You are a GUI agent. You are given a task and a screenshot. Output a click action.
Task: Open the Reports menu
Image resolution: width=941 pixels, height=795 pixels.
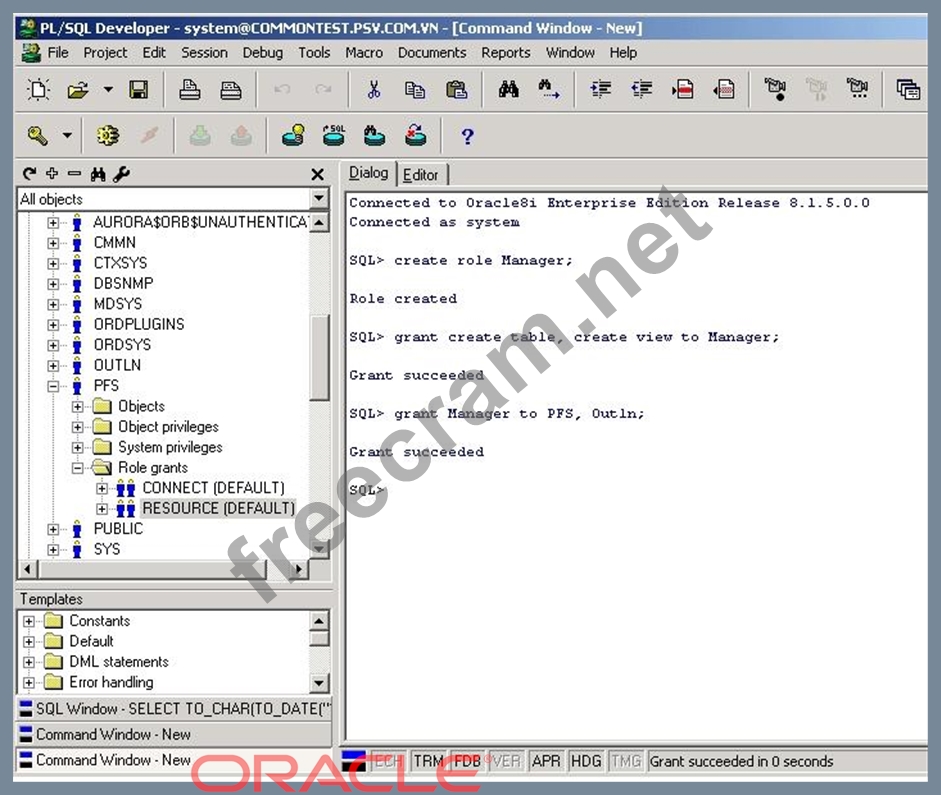[506, 53]
